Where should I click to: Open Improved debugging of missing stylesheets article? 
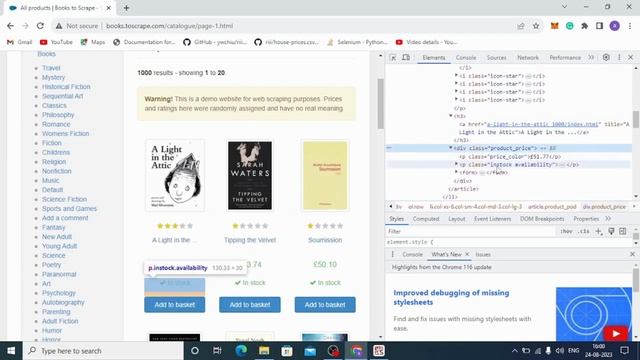451,298
